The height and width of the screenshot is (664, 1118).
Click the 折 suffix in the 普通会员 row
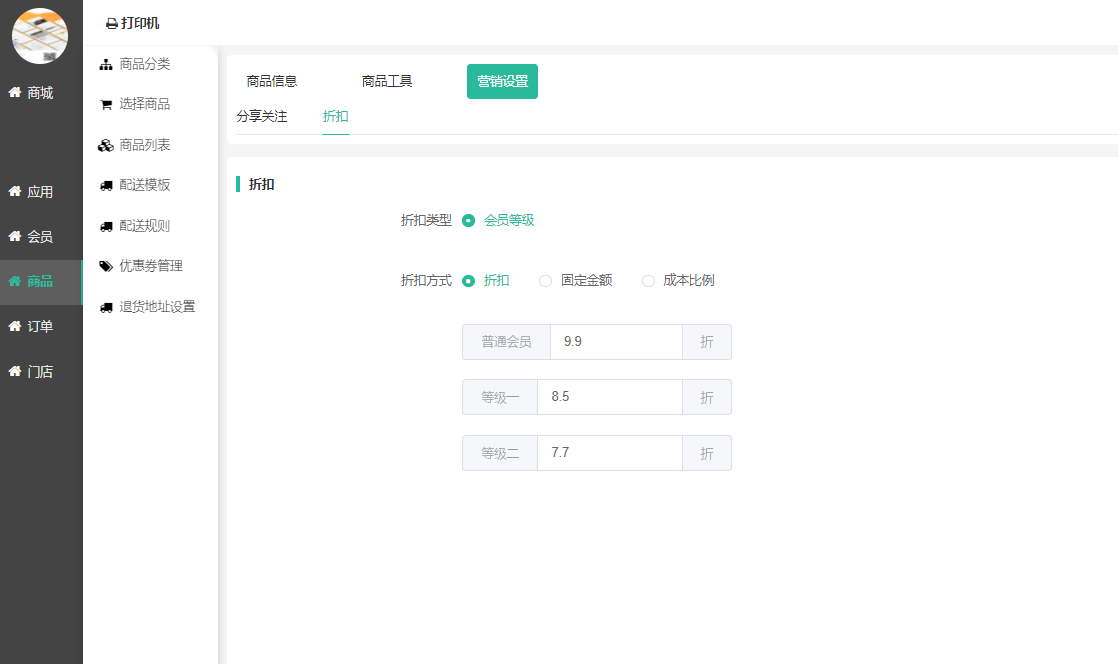click(707, 342)
